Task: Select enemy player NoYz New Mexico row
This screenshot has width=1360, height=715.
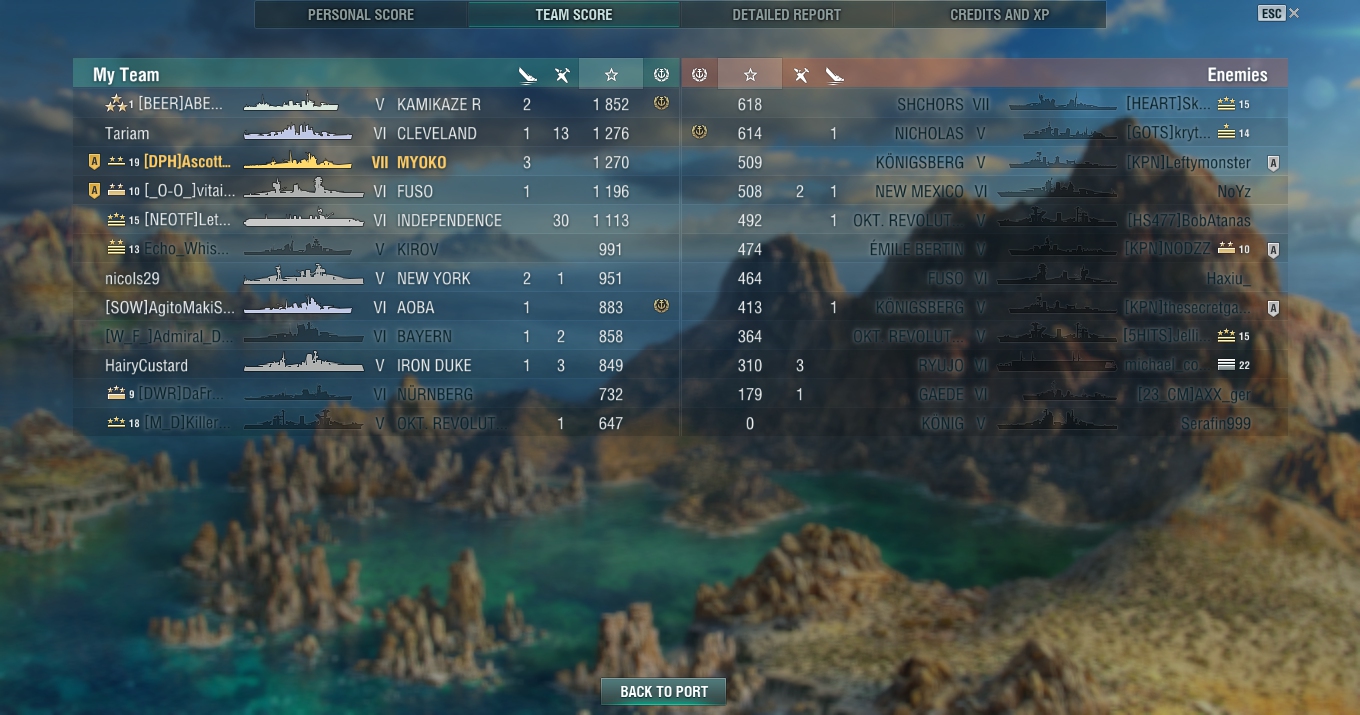Action: (984, 191)
